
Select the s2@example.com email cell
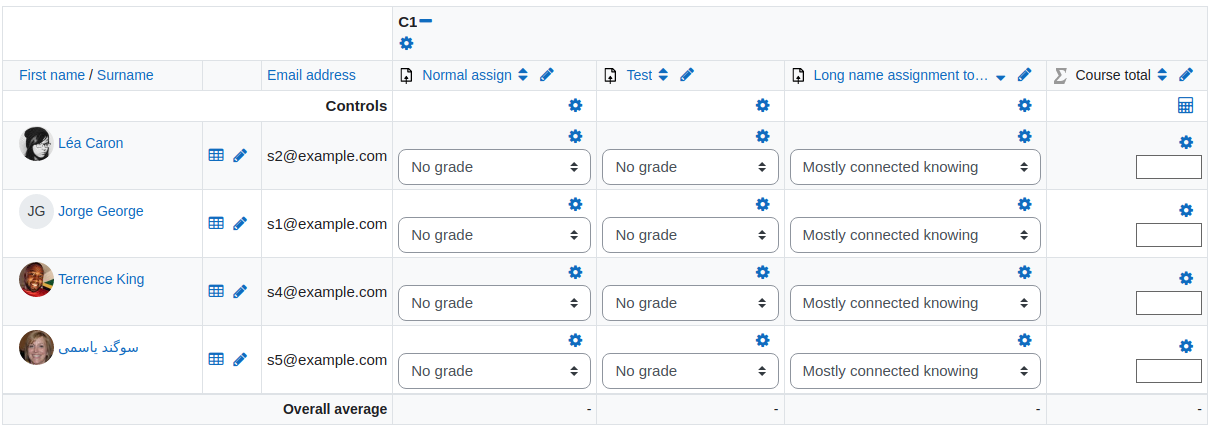[x=327, y=155]
